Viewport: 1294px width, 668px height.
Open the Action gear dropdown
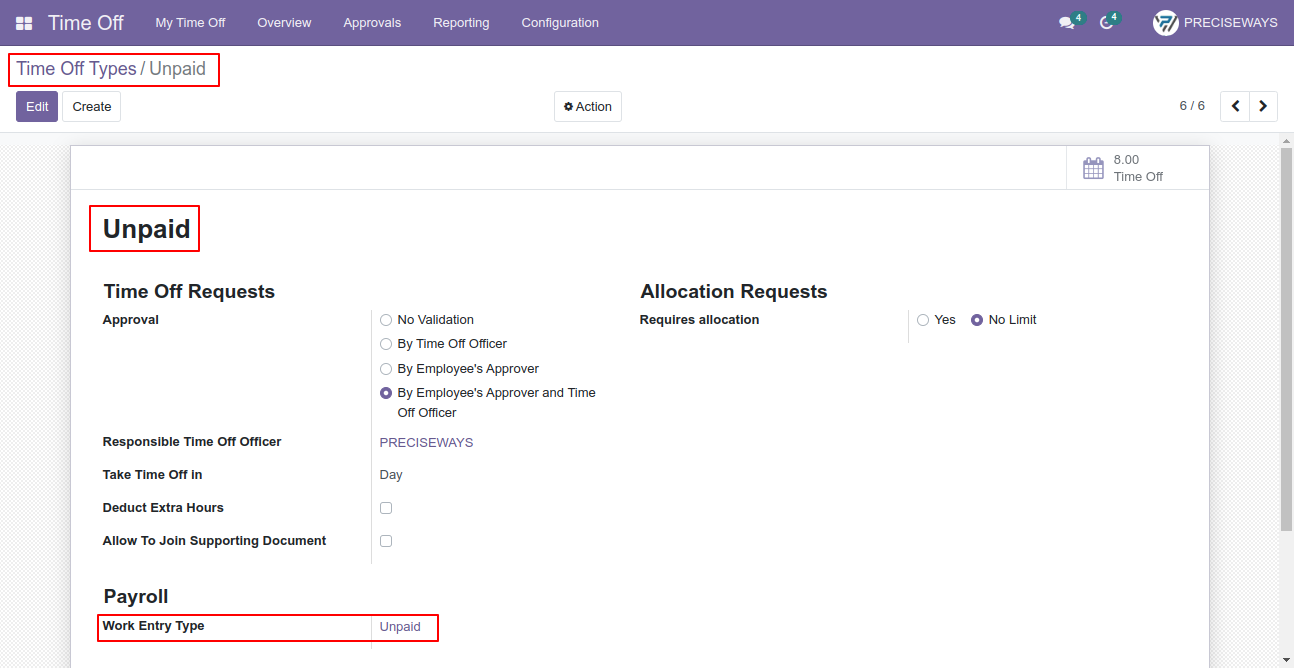click(588, 107)
